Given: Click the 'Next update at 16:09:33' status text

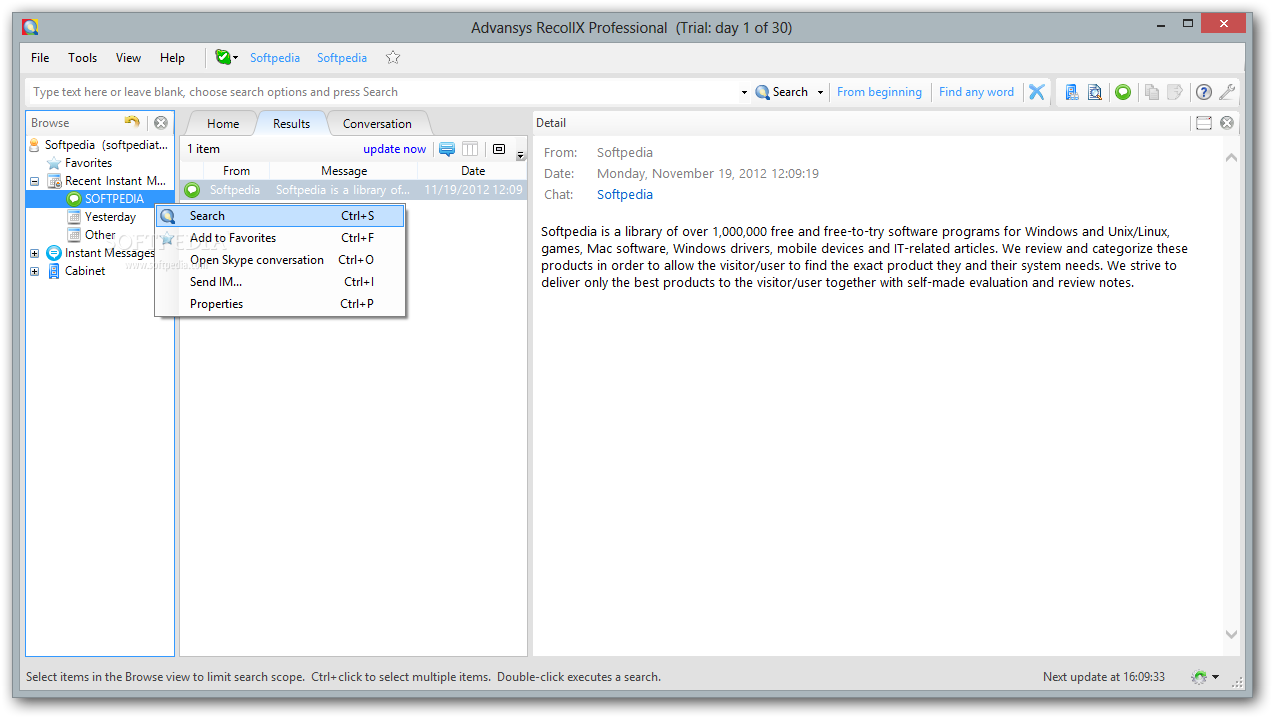Looking at the screenshot, I should tap(1103, 677).
